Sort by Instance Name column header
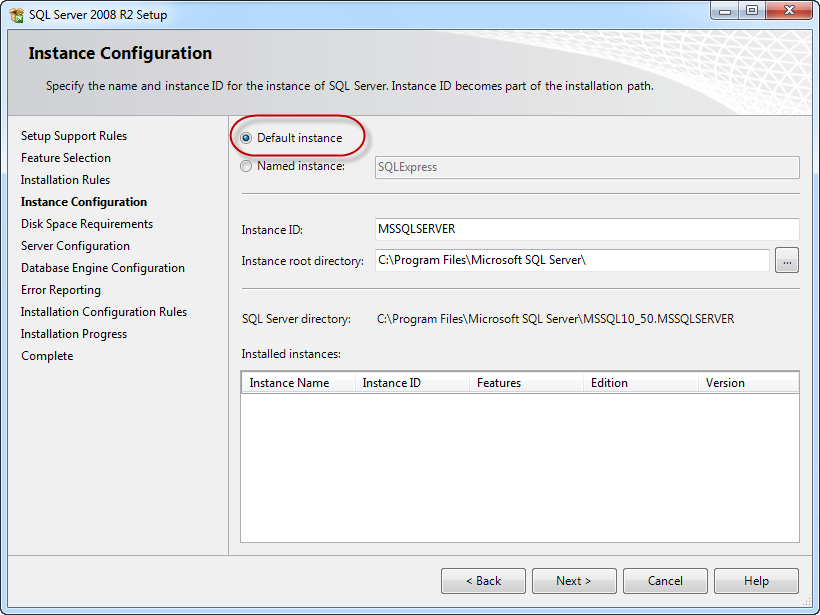The width and height of the screenshot is (820, 615). 299,383
